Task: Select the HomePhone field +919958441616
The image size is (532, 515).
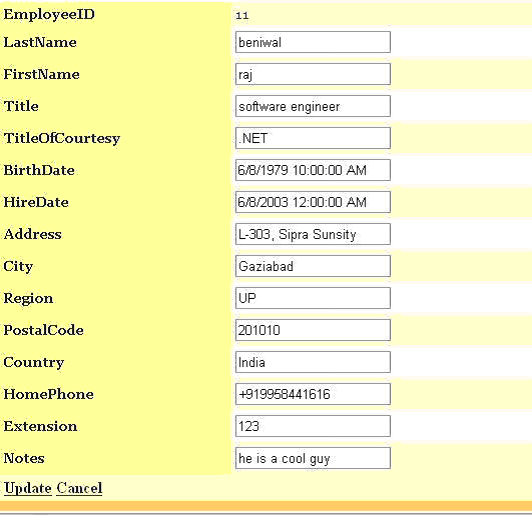Action: (x=313, y=394)
